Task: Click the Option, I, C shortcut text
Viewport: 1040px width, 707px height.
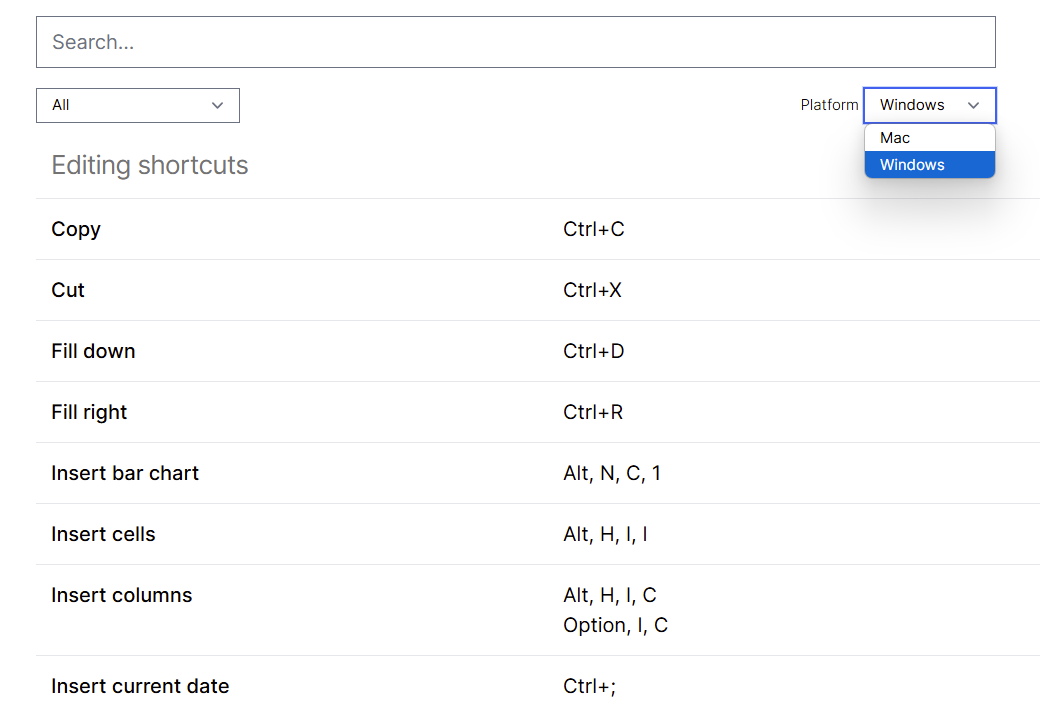Action: click(x=615, y=625)
